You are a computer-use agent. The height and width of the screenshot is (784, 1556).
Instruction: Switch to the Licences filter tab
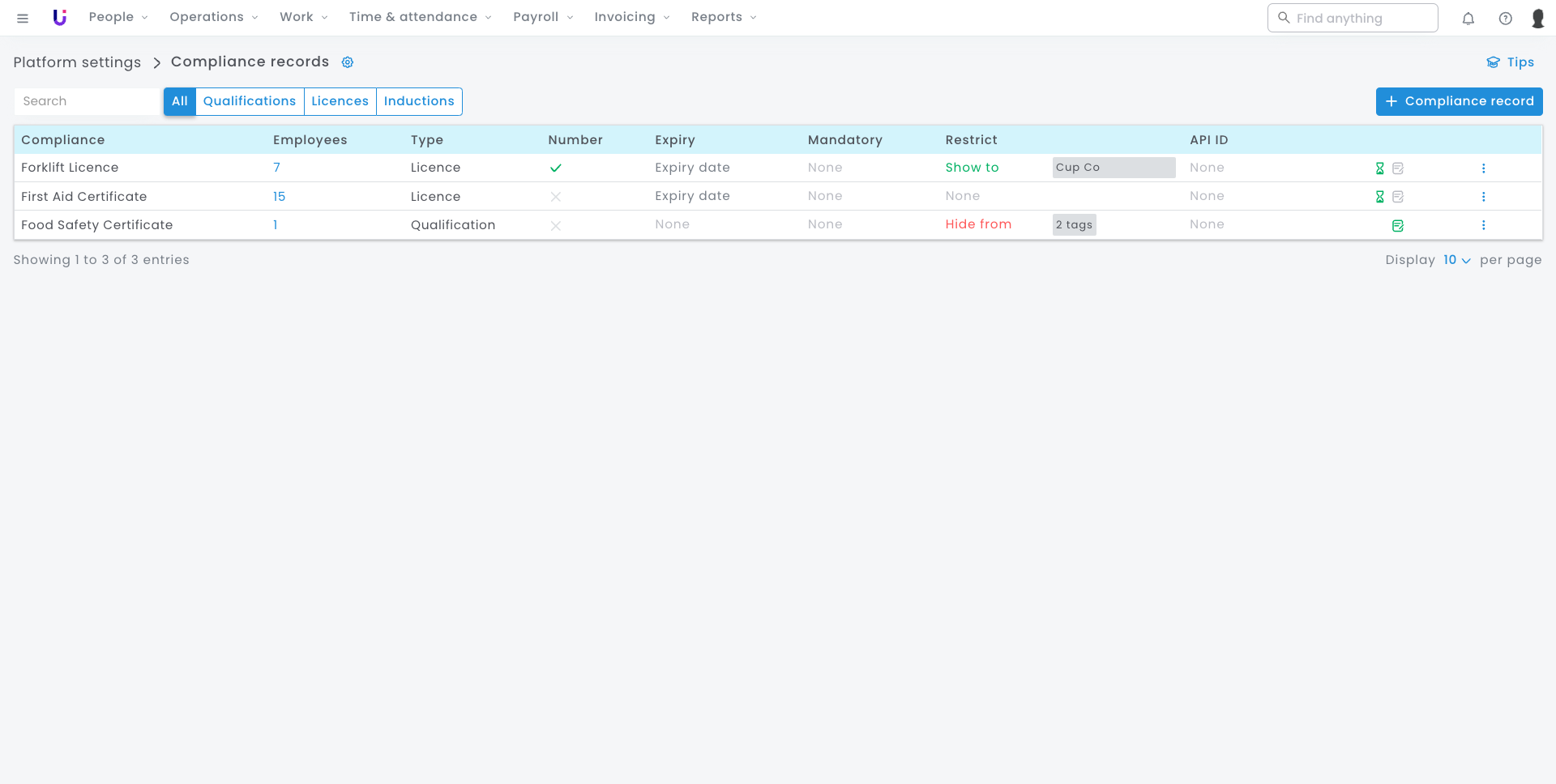coord(340,101)
